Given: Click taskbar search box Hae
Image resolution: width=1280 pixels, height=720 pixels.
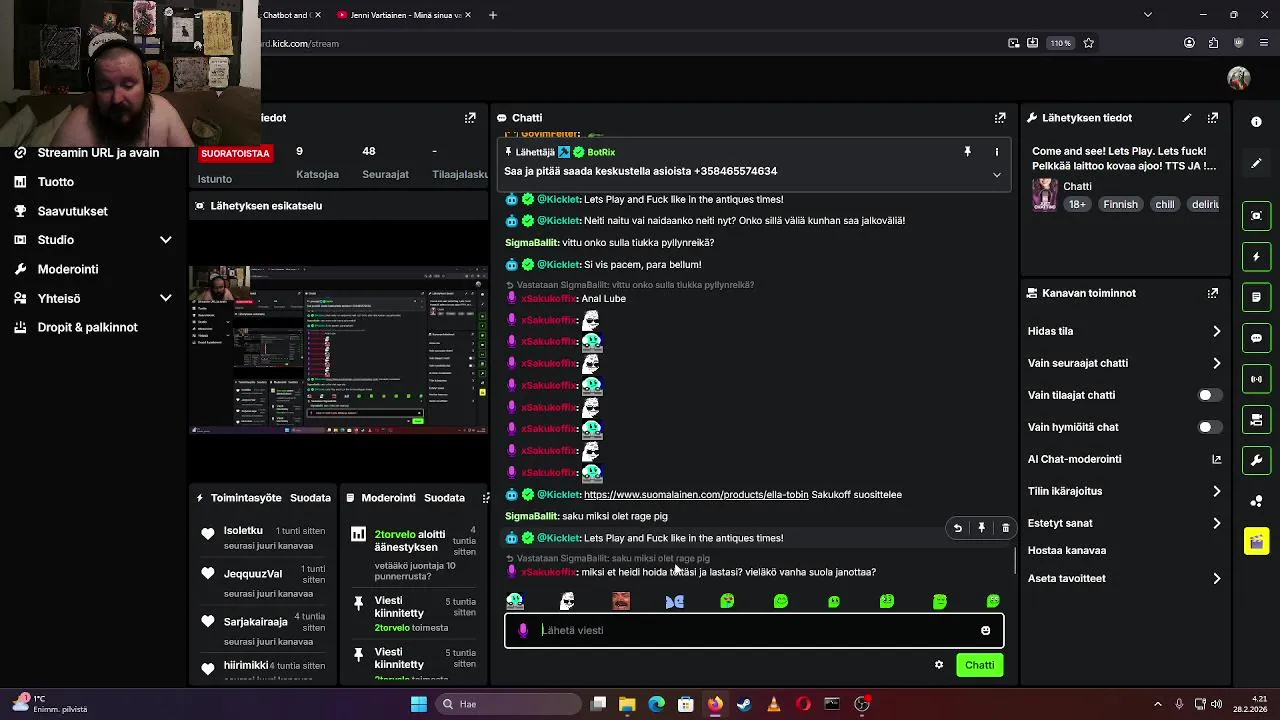Looking at the screenshot, I should click(506, 704).
